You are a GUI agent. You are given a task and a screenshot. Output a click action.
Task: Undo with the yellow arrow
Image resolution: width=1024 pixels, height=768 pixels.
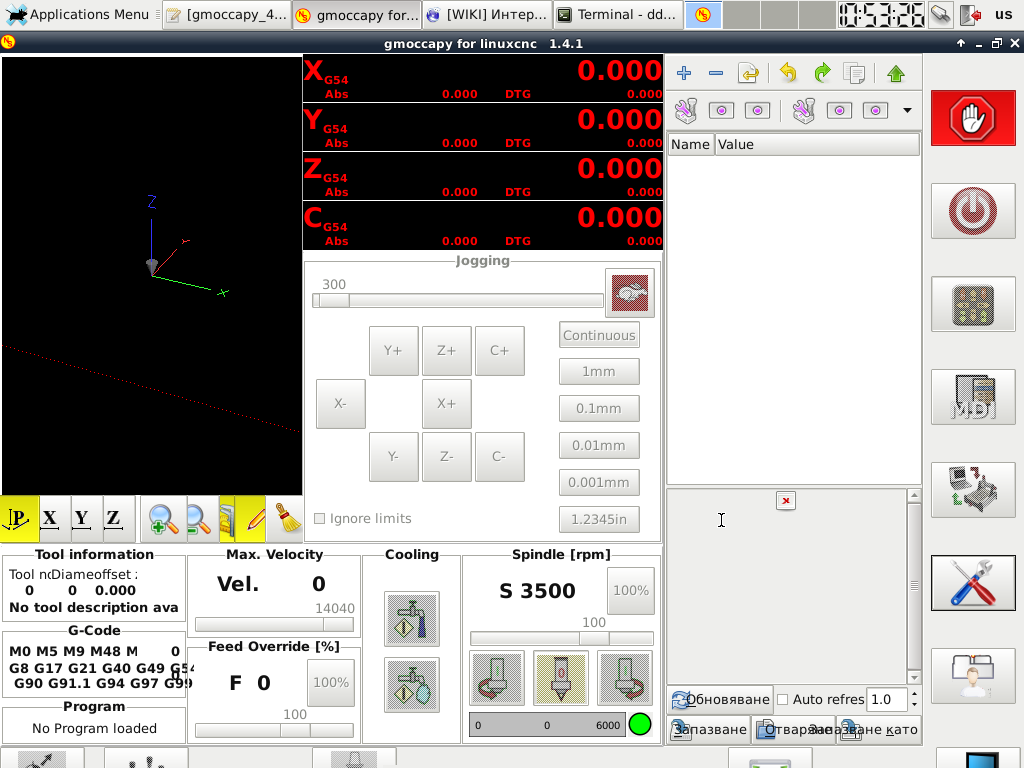788,73
